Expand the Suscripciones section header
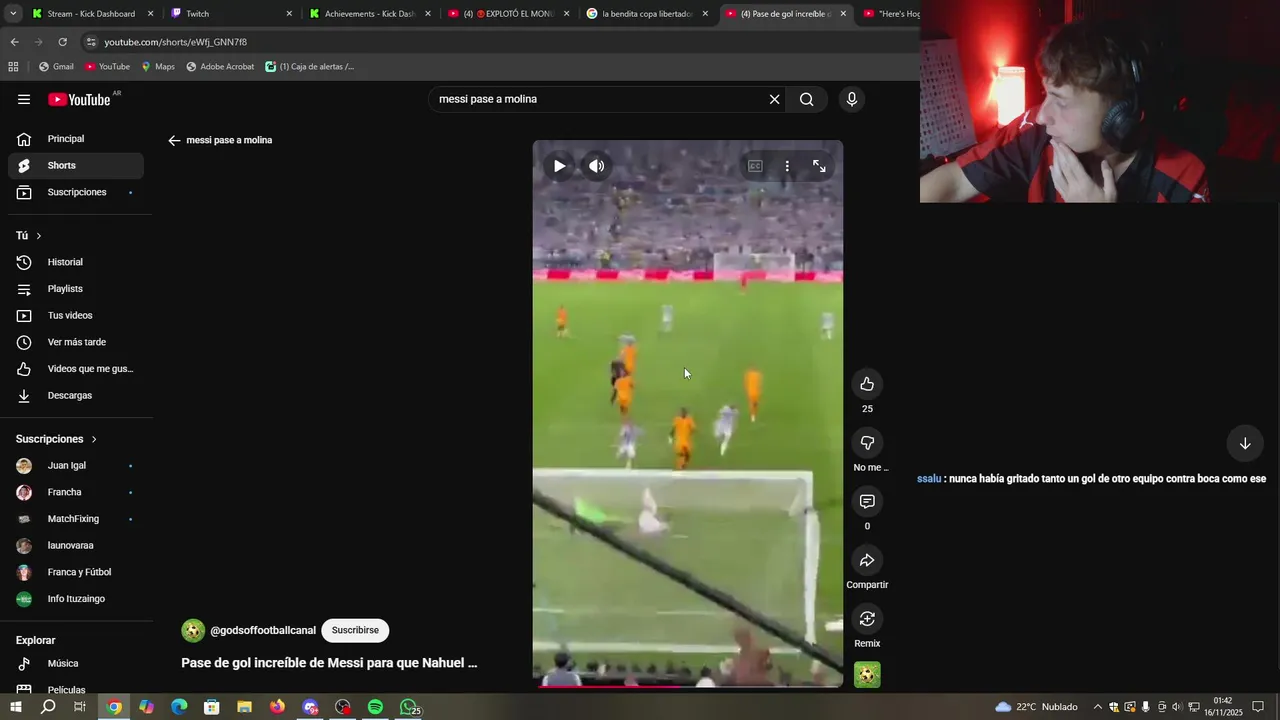 57,439
